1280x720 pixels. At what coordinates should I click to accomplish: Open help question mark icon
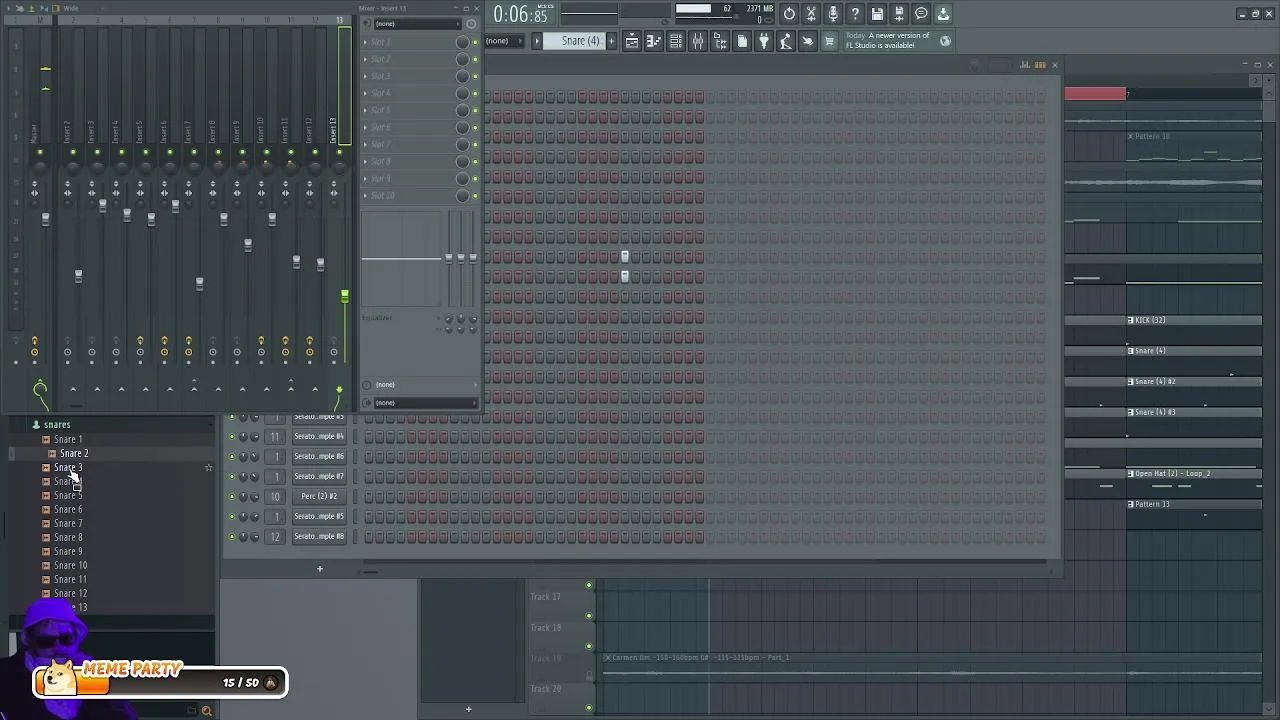(855, 14)
